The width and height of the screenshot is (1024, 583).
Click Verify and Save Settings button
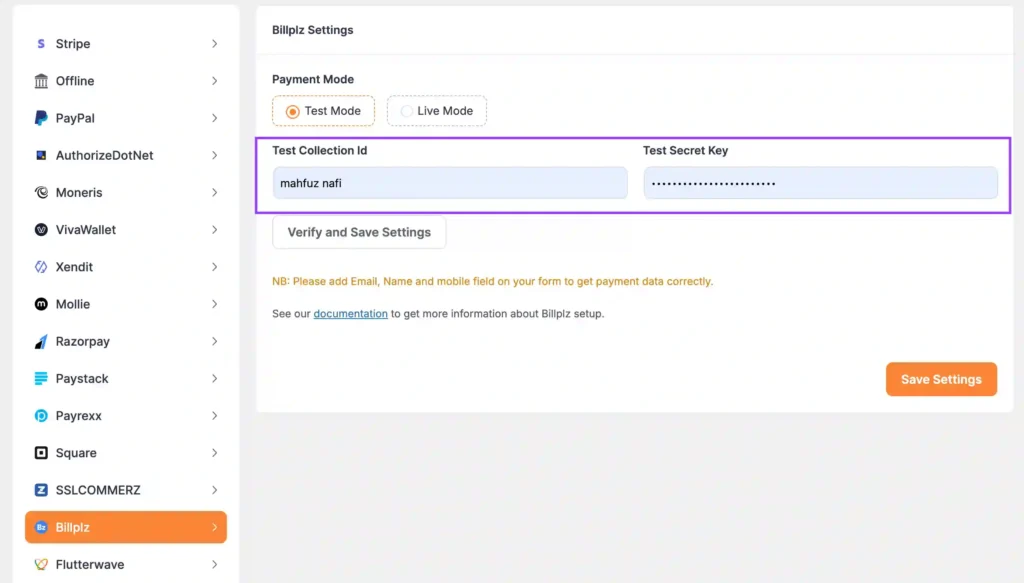359,232
